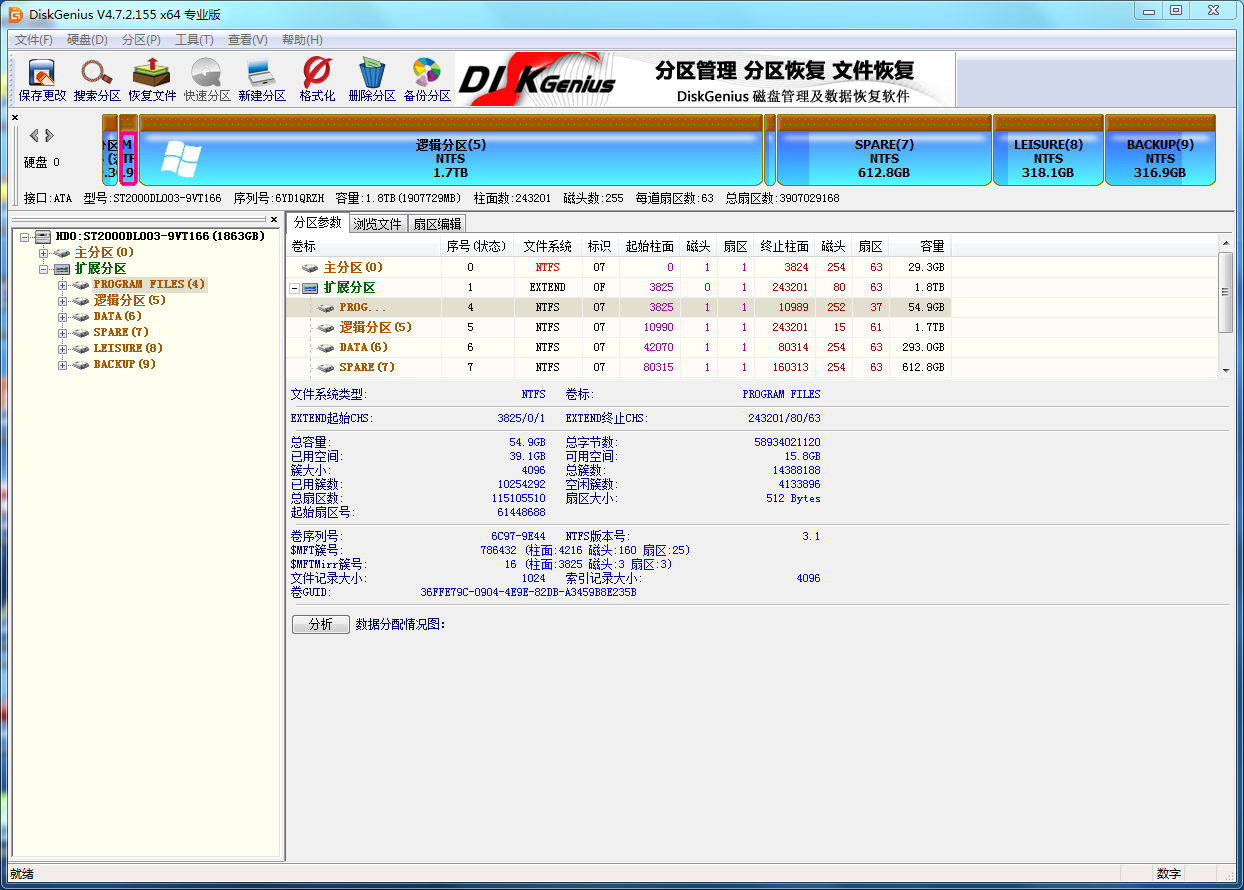This screenshot has width=1244, height=890.
Task: Expand PROGRAM FILES(4) in the tree
Action: point(62,284)
